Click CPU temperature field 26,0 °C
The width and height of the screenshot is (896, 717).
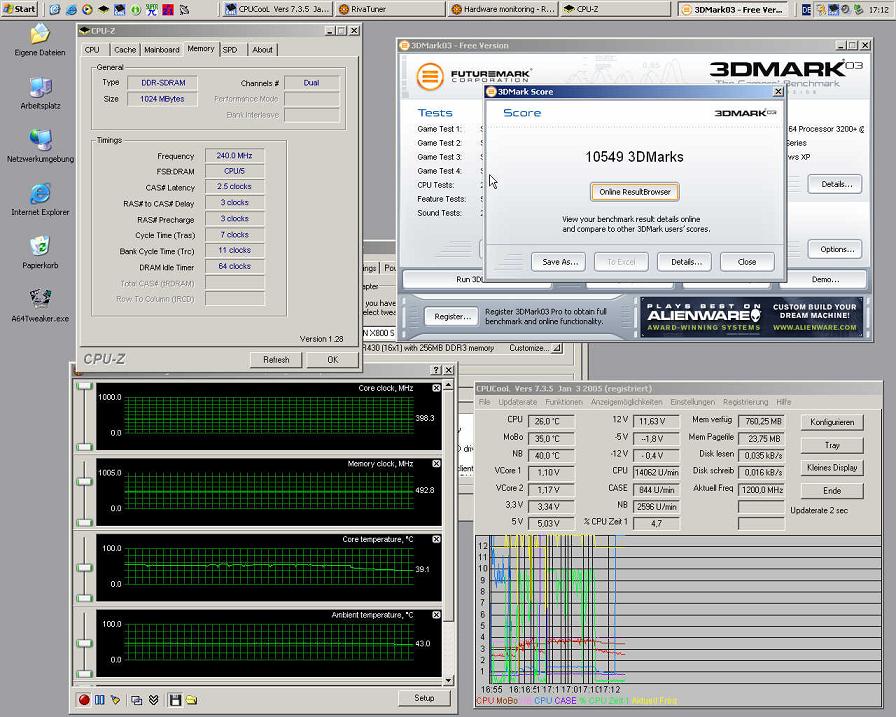coord(551,422)
